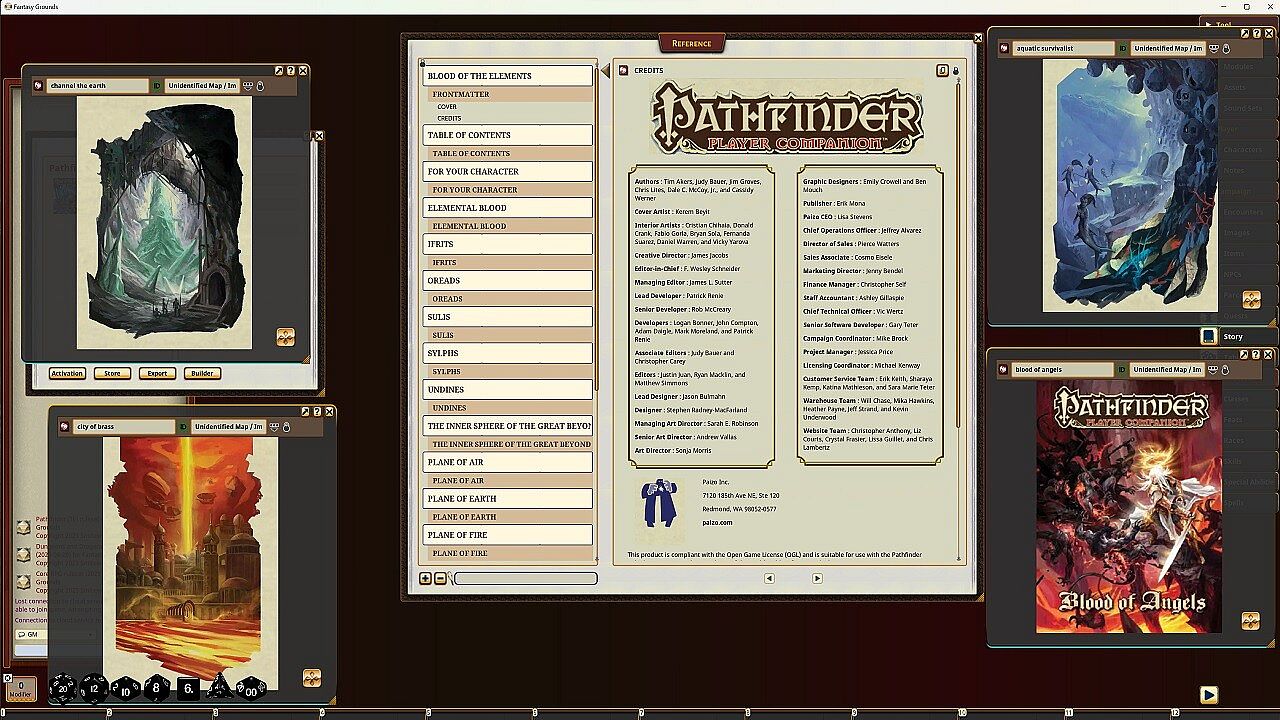Click share mask icon on city of brass
The image size is (1280, 720).
click(x=274, y=427)
